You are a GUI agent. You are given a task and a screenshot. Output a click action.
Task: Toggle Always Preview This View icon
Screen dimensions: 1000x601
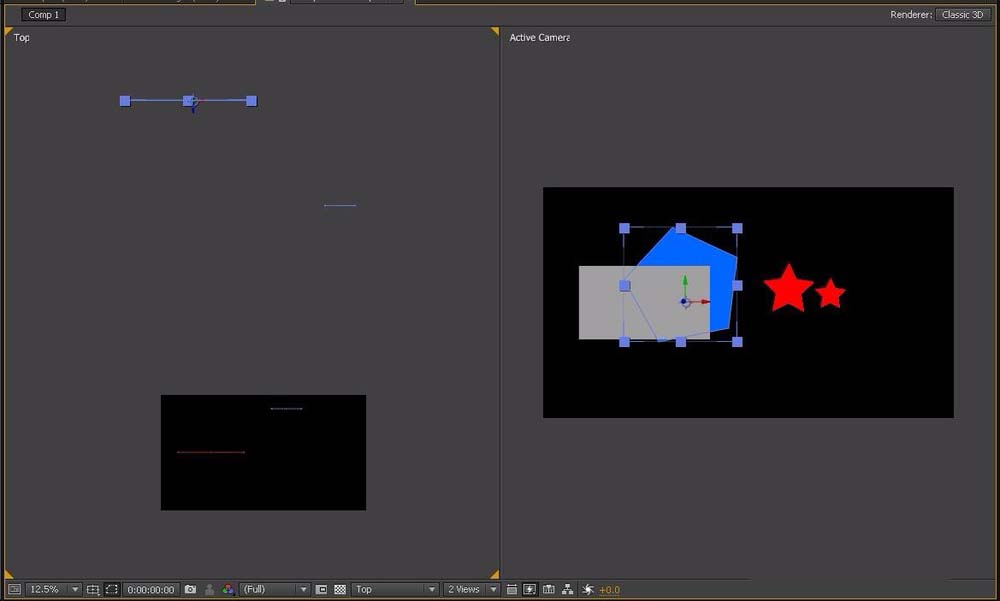coord(14,590)
